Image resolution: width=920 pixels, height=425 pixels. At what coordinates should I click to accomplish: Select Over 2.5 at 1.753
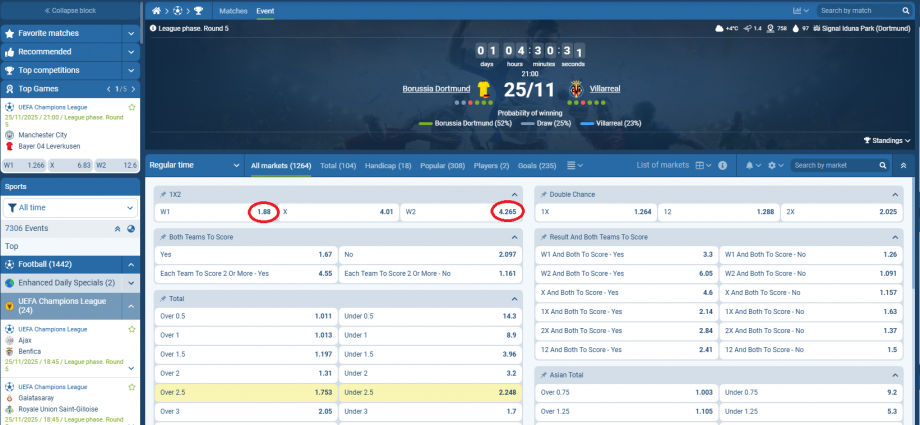click(x=246, y=393)
